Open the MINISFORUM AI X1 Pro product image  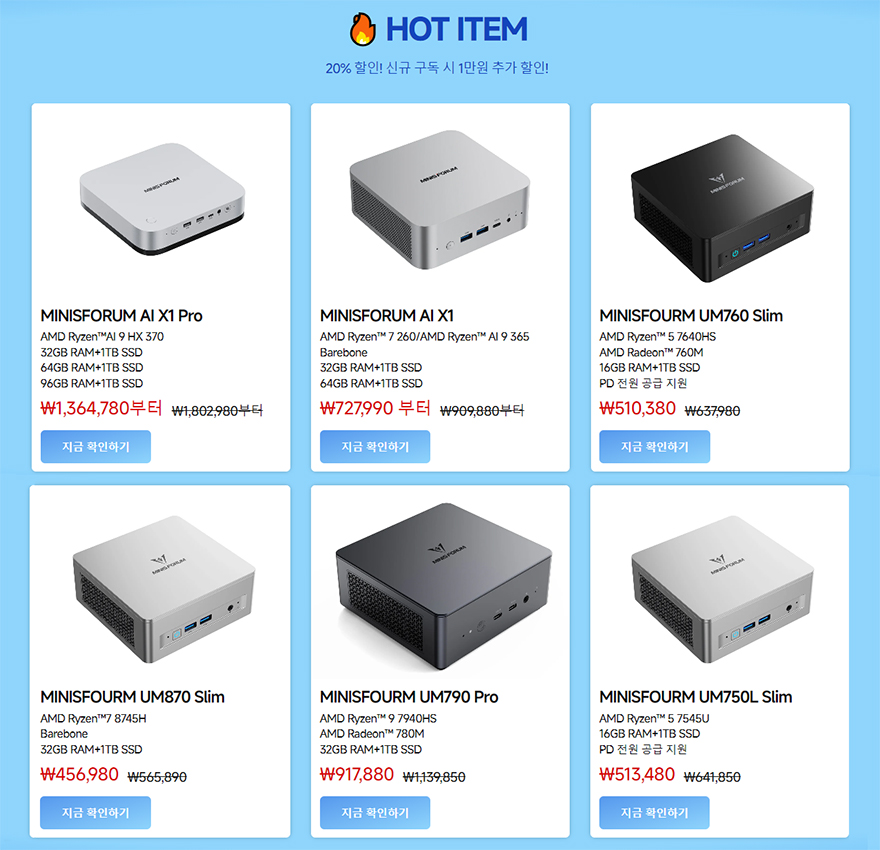tap(162, 199)
